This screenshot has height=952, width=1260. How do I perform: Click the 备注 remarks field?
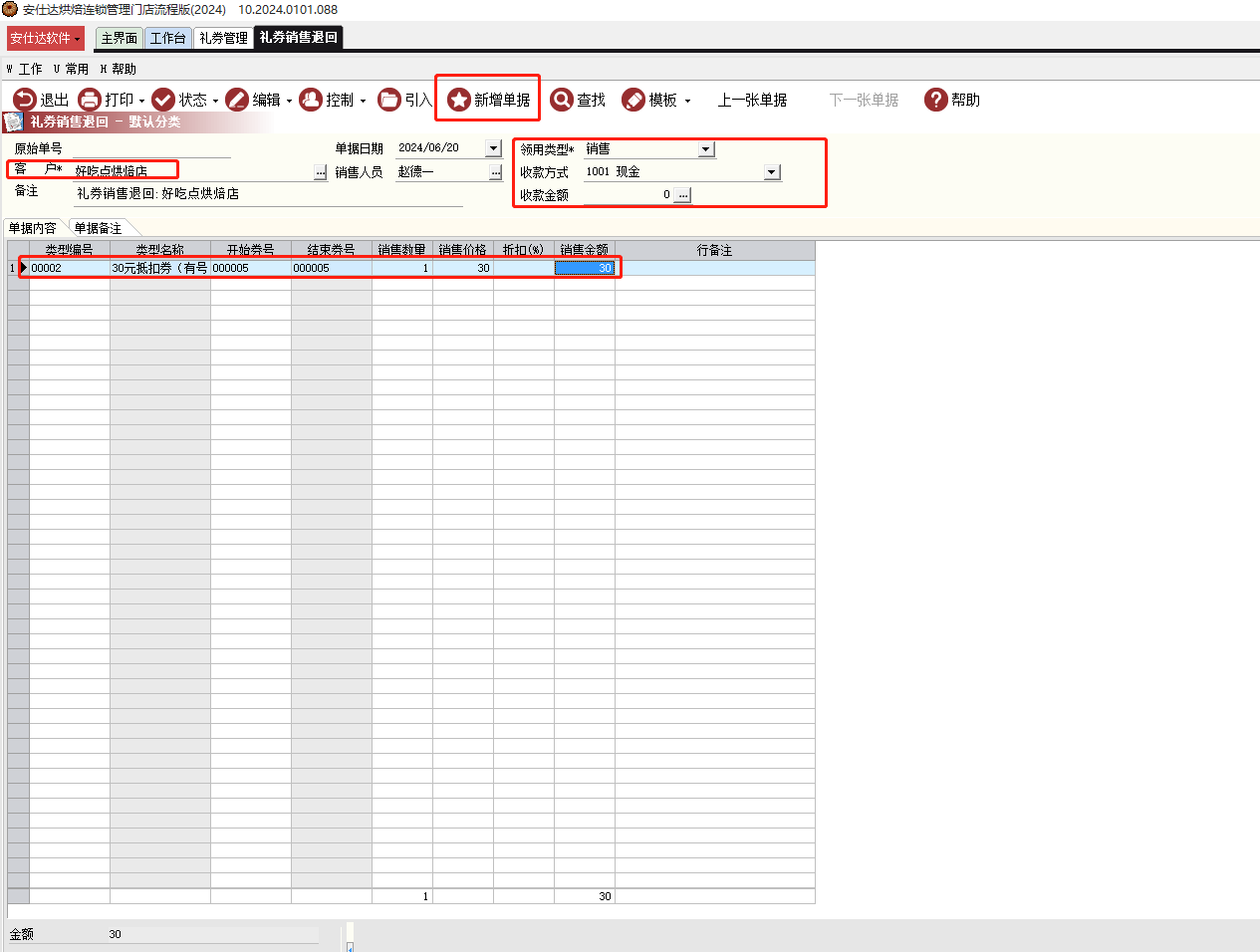[x=269, y=194]
